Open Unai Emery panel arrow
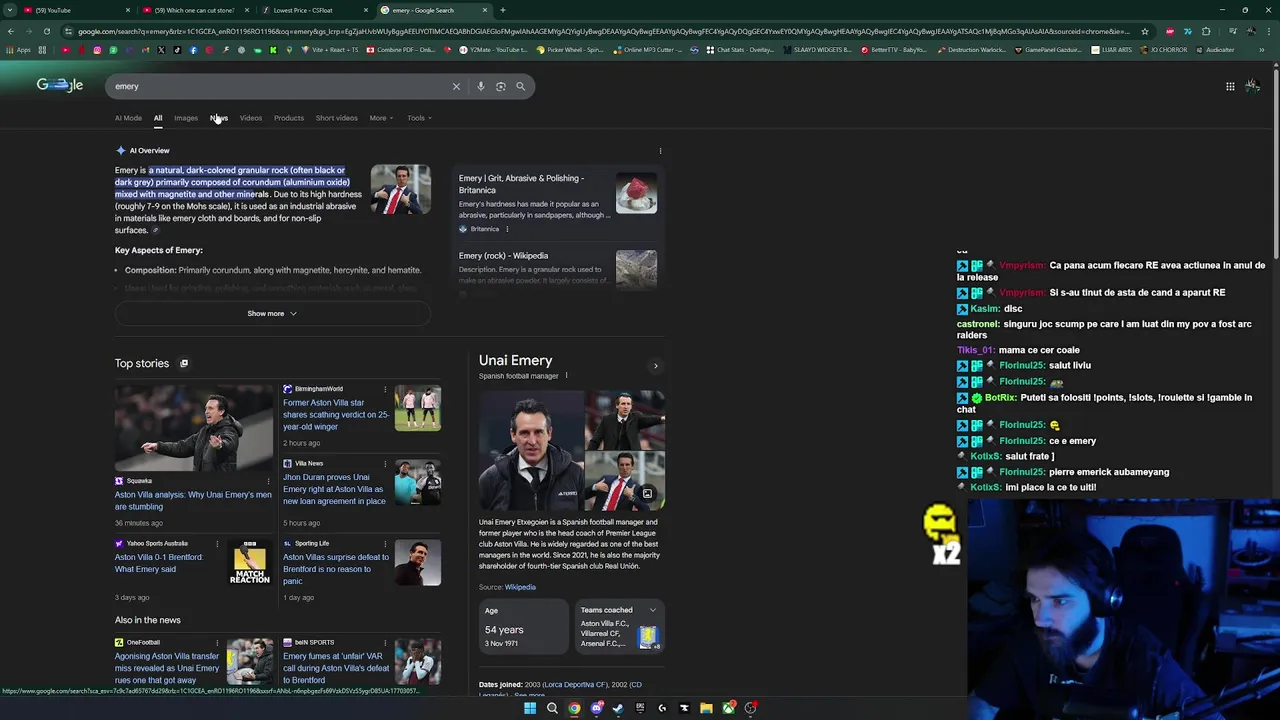The image size is (1280, 720). pos(656,366)
